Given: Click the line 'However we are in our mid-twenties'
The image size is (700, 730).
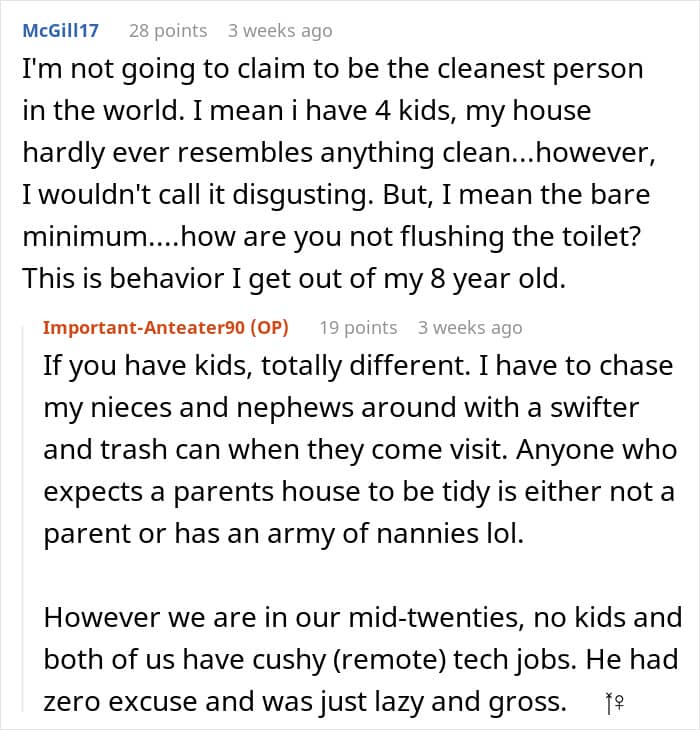Looking at the screenshot, I should 363,618.
